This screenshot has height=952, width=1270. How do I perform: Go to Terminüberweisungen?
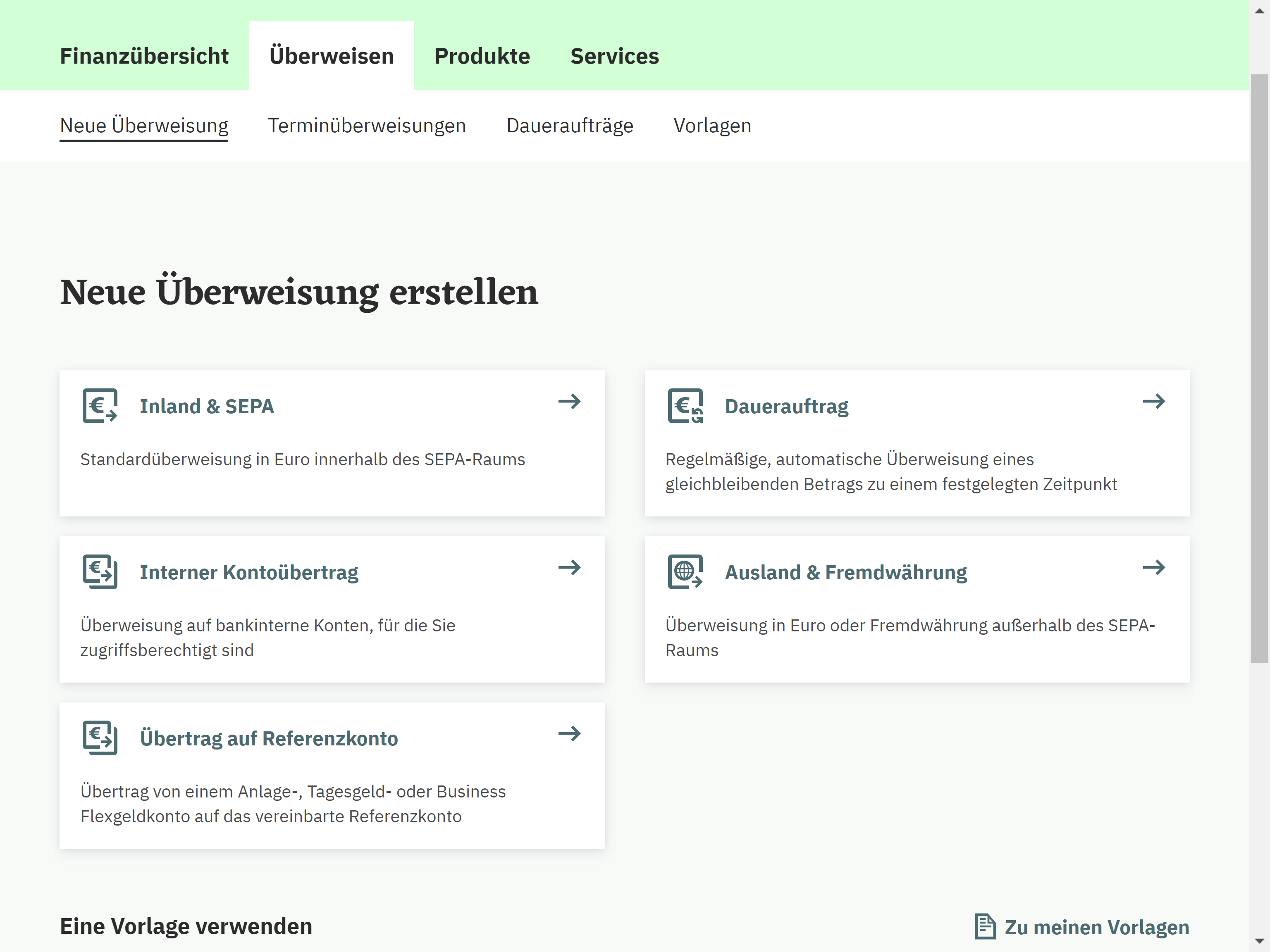tap(367, 126)
